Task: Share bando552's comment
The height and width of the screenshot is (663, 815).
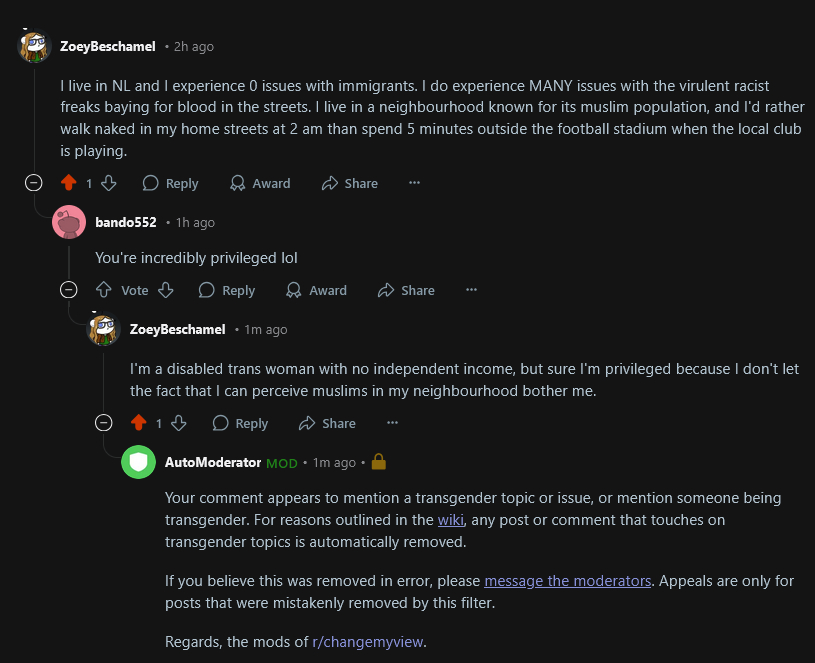Action: click(x=406, y=290)
